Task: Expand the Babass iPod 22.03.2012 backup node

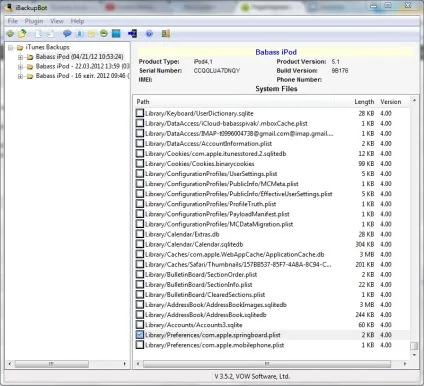Action: click(21, 67)
